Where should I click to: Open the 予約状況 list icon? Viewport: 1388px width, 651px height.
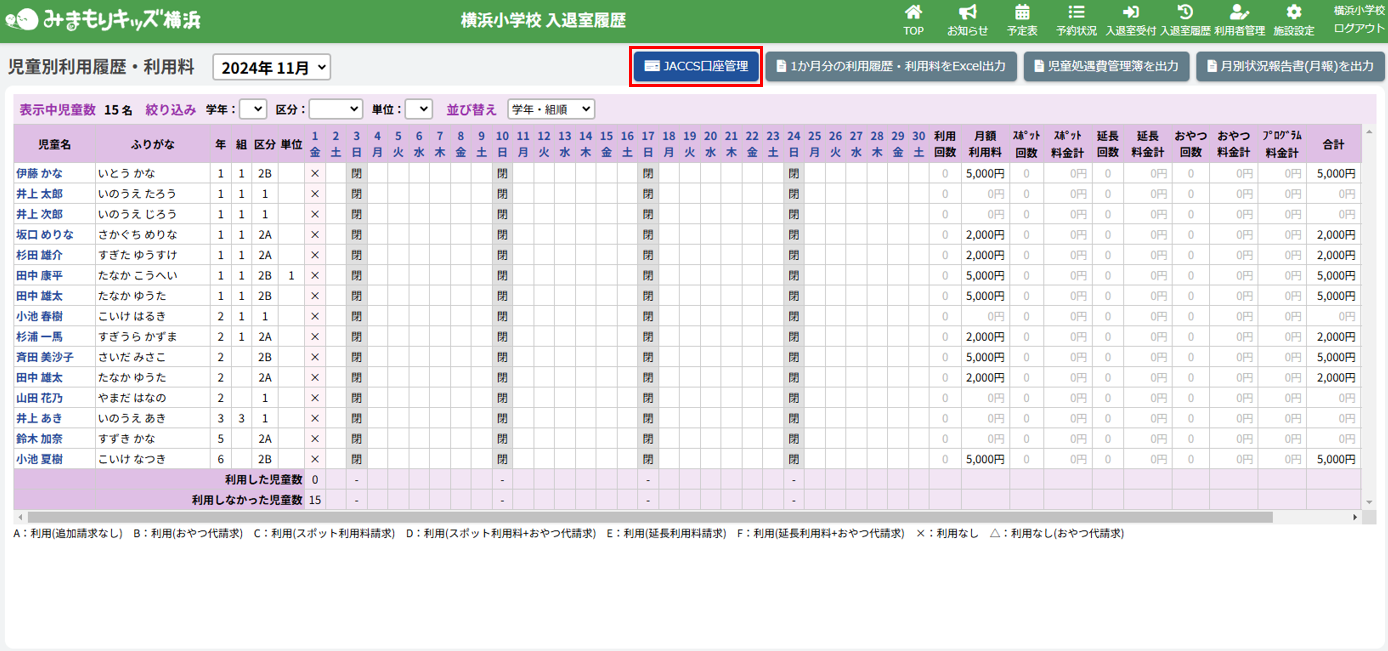(x=1076, y=13)
